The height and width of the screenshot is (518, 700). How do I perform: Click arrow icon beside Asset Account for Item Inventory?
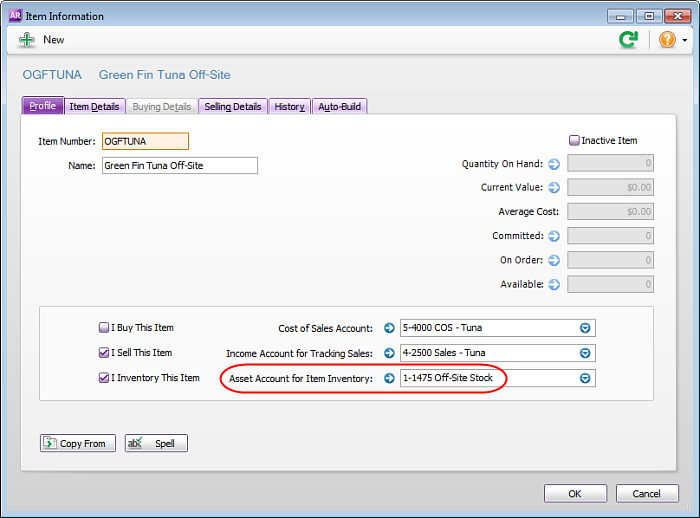pos(389,378)
